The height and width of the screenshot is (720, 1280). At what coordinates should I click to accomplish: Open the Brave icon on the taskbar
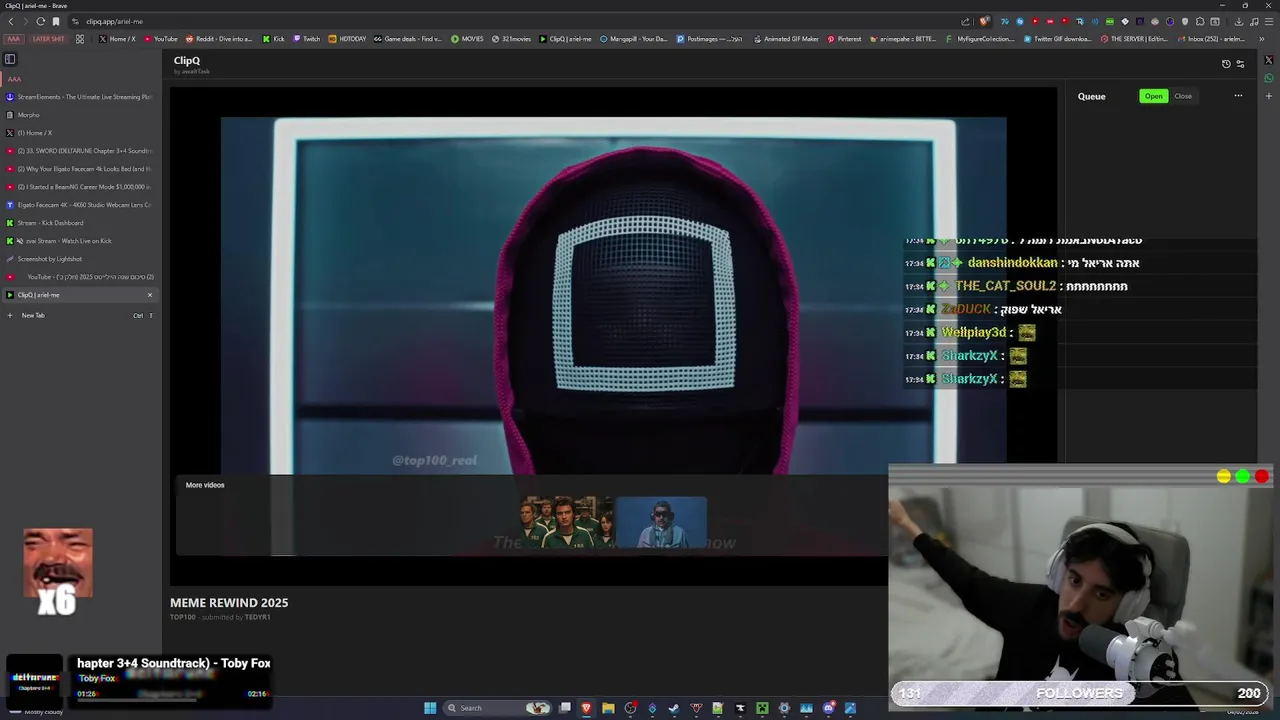click(x=586, y=708)
